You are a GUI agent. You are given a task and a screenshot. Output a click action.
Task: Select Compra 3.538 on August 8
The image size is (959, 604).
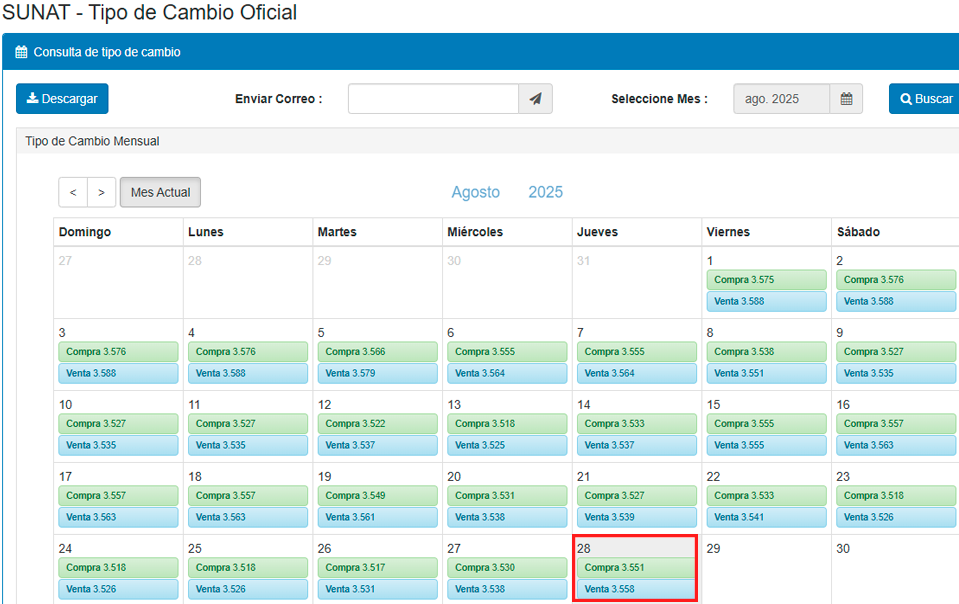(766, 352)
